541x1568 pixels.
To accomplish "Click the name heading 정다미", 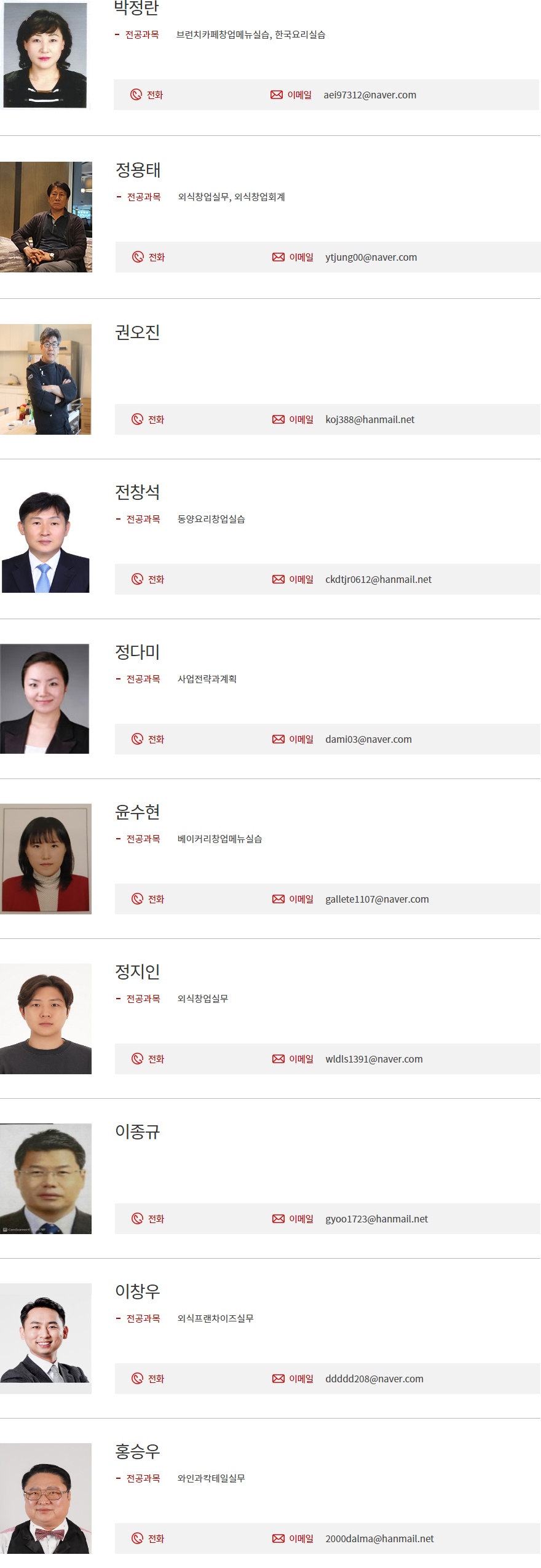I will (138, 652).
